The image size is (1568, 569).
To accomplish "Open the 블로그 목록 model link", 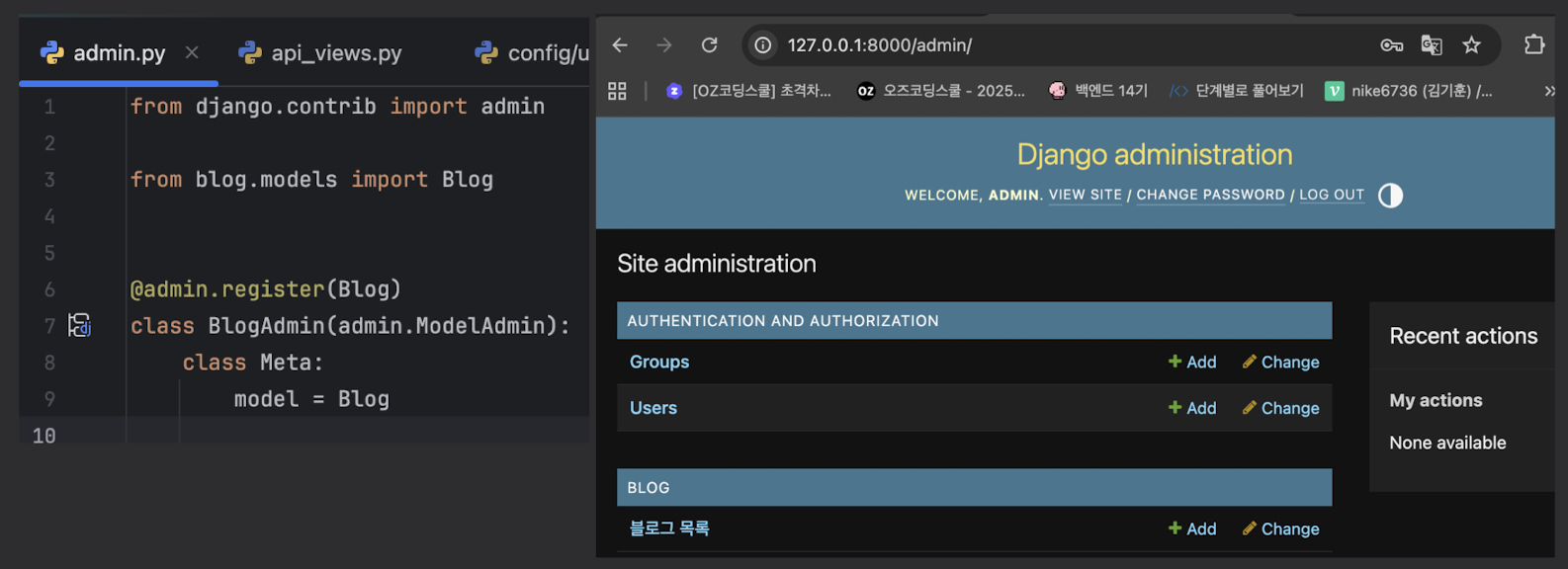I will tap(669, 528).
